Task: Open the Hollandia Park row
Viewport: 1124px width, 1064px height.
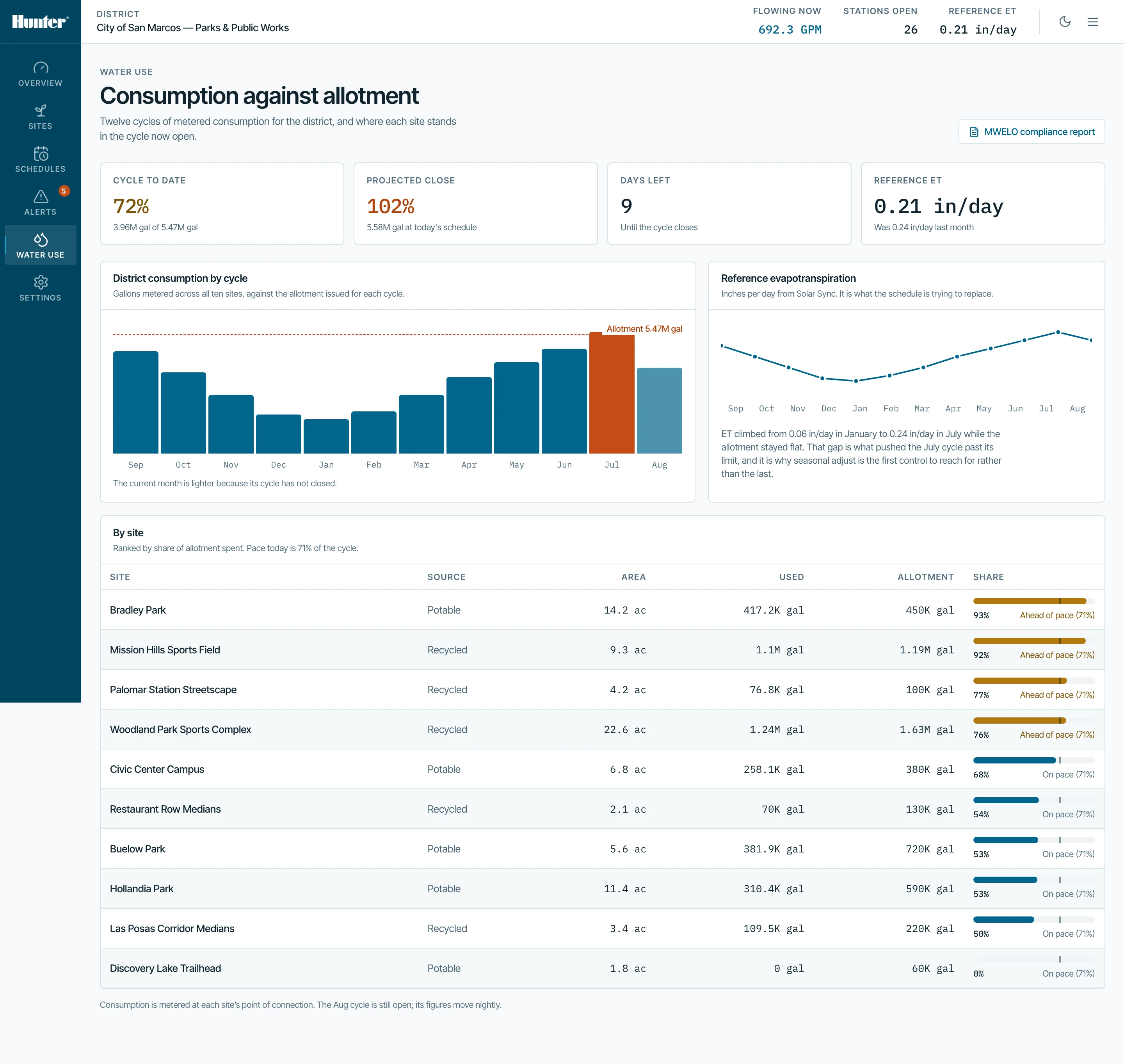Action: click(x=602, y=889)
